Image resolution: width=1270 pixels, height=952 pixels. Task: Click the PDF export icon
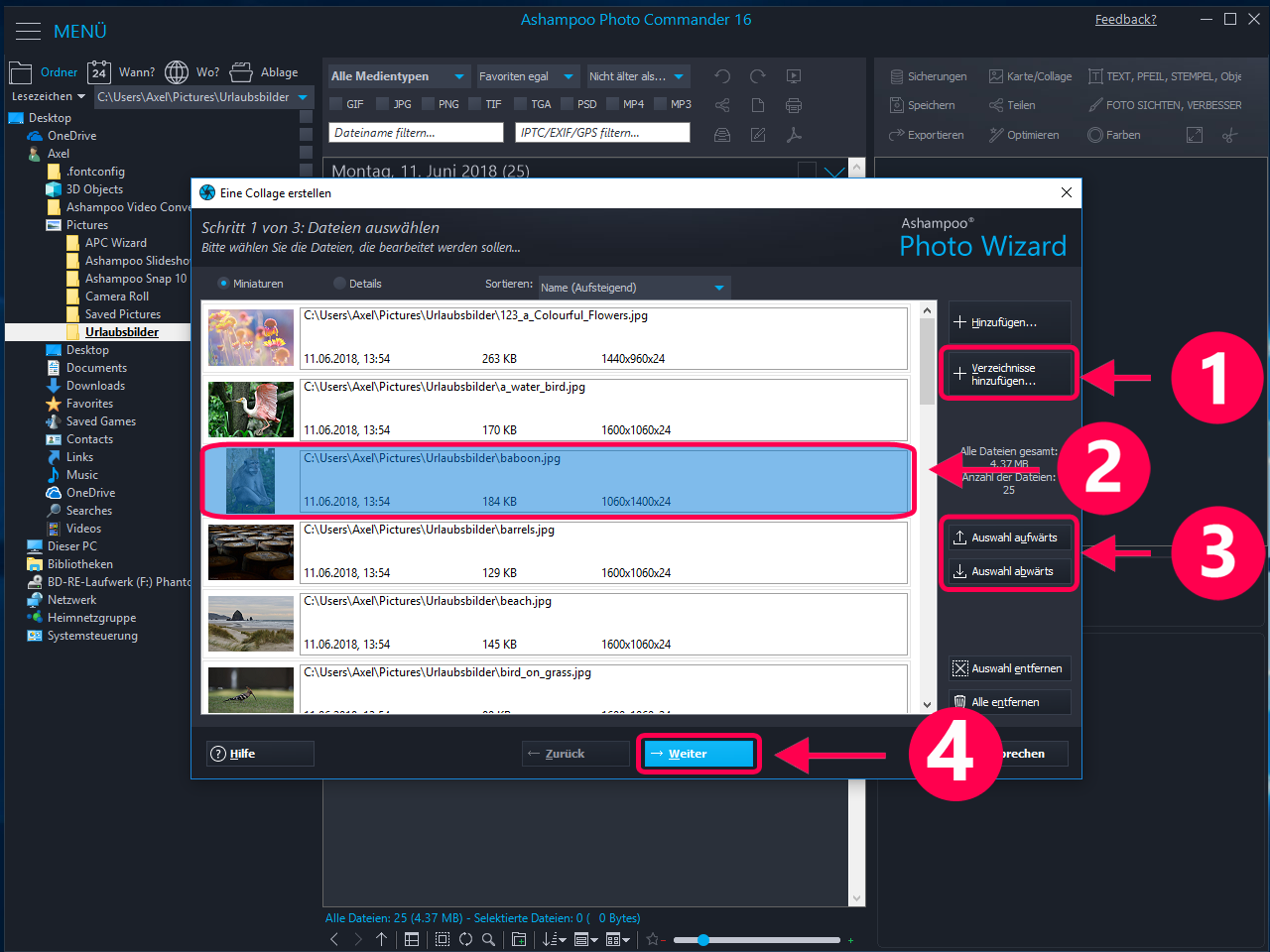tap(794, 135)
